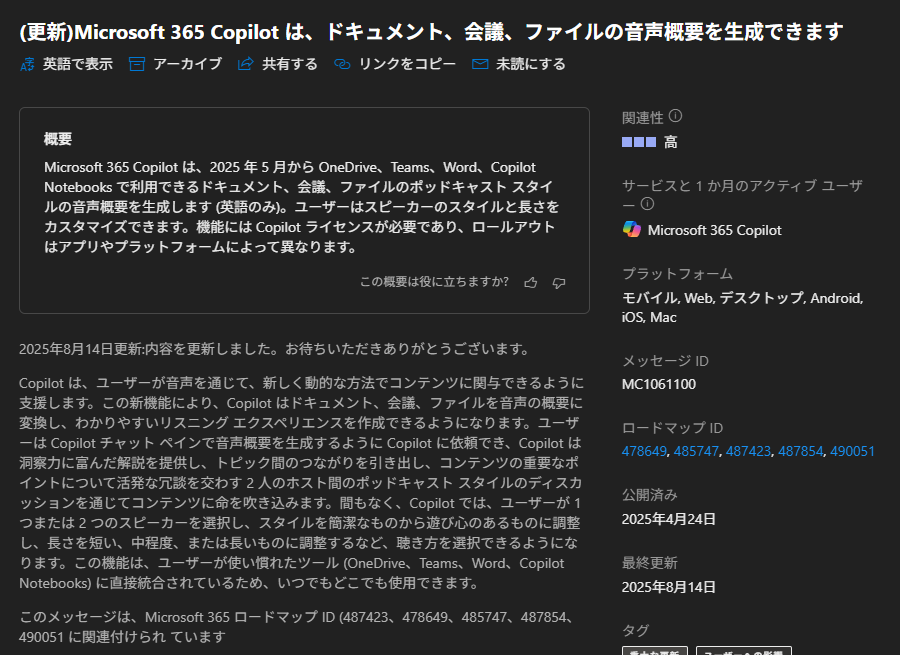Click the last updated date 2025年8月14日
Screen dimensions: 900x655
(x=669, y=587)
